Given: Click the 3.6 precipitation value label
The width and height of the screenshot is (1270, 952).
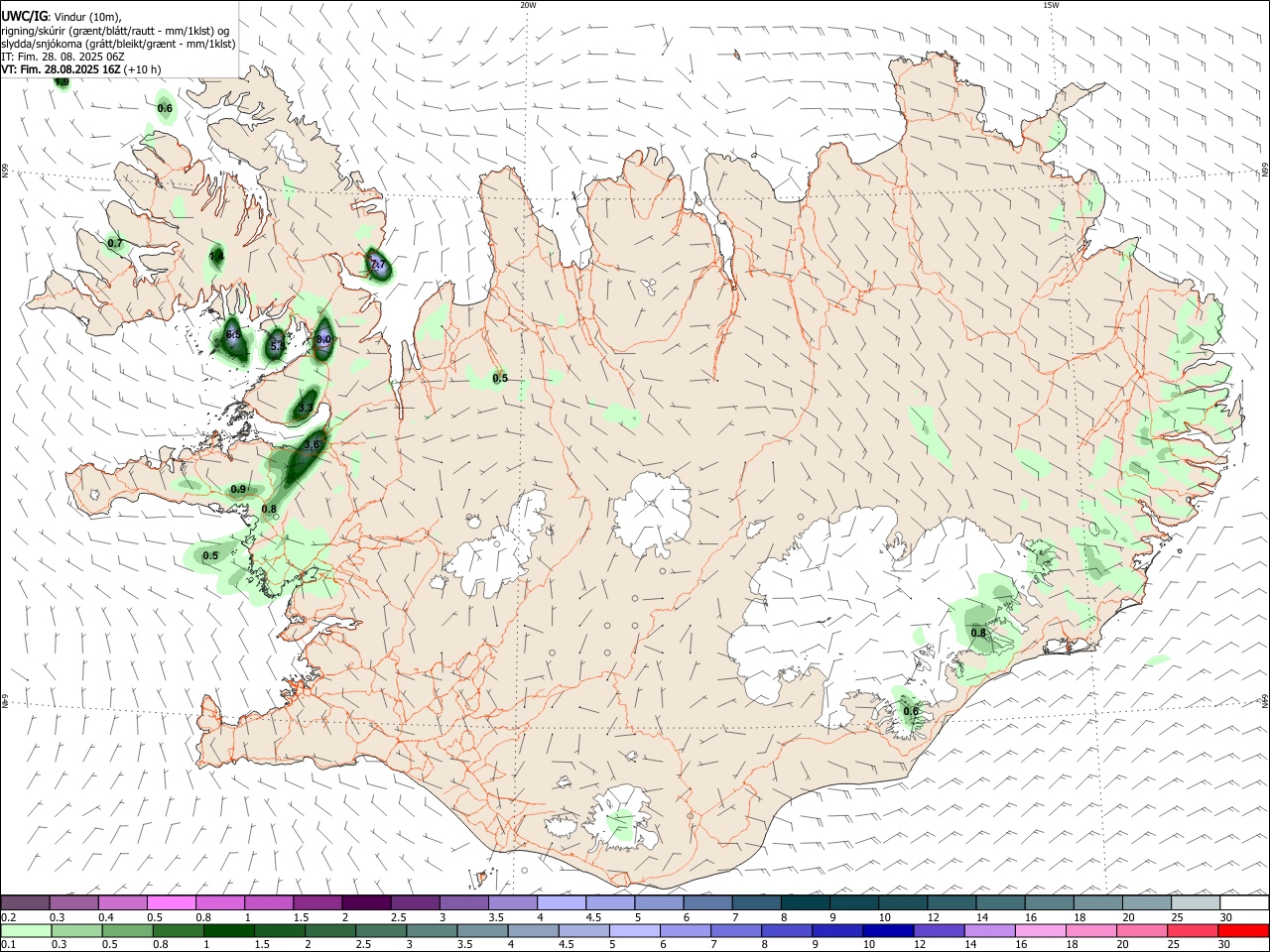Looking at the screenshot, I should [x=312, y=444].
